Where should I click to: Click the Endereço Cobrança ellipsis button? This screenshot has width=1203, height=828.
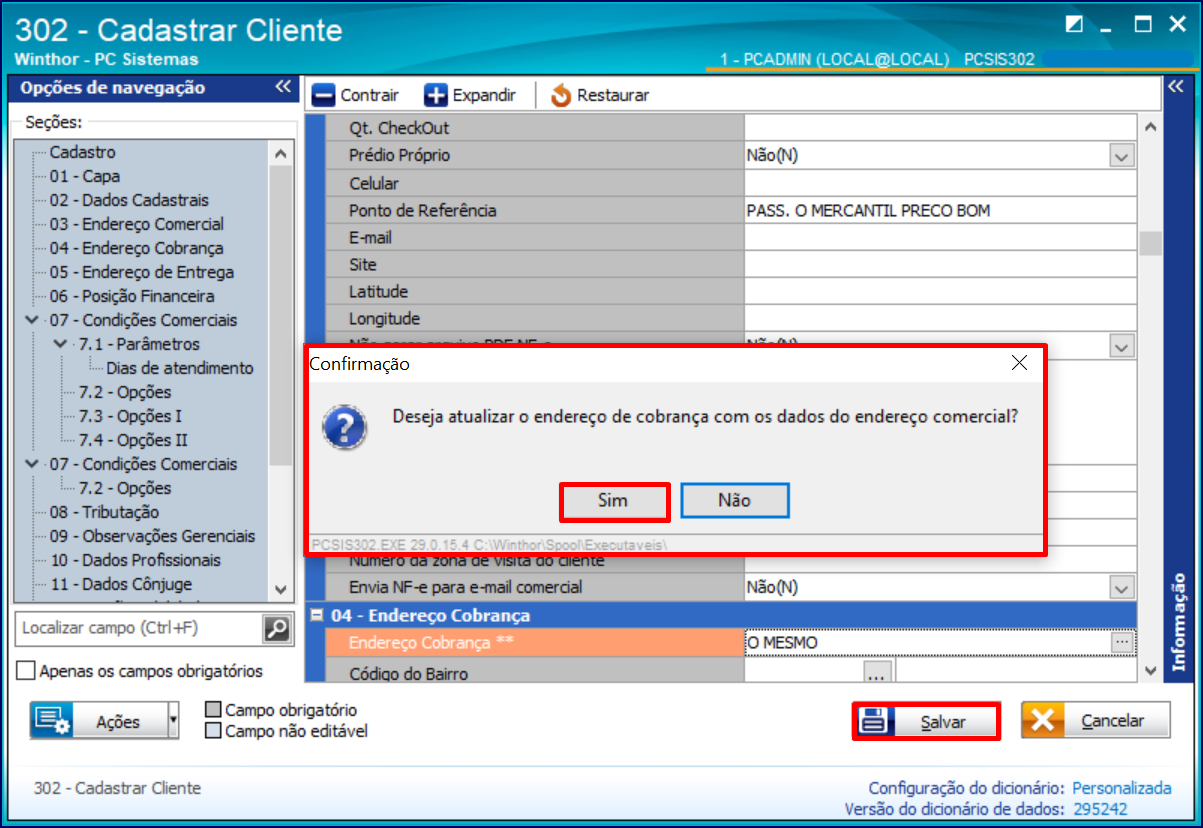pyautogui.click(x=1122, y=642)
